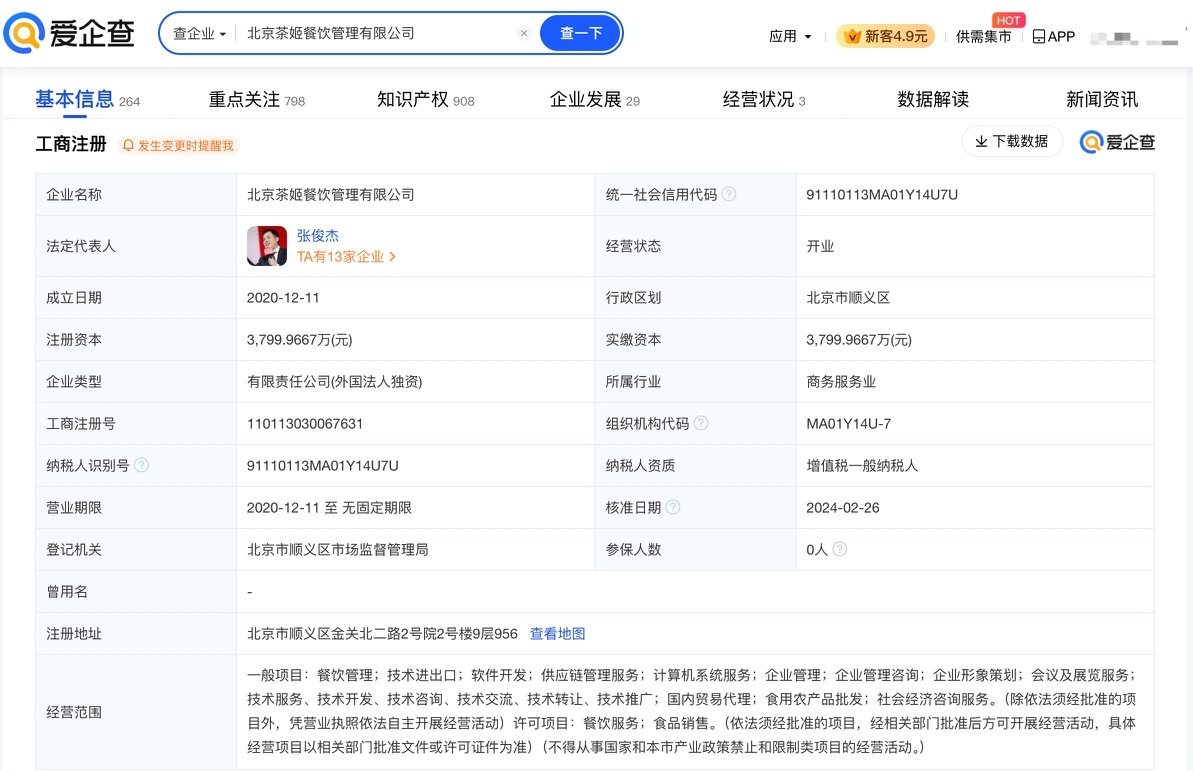Click the 下载数据 button

coord(1011,141)
